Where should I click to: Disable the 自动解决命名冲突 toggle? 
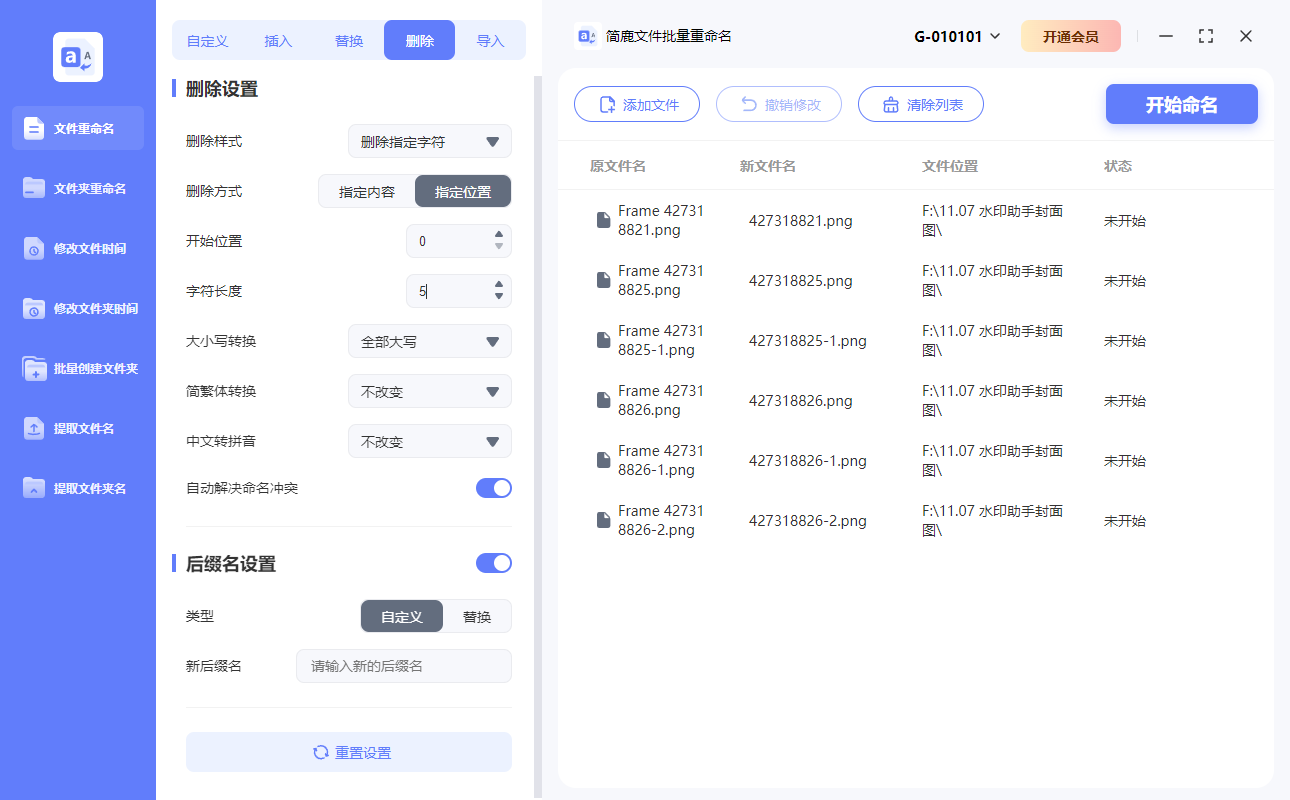pos(493,487)
